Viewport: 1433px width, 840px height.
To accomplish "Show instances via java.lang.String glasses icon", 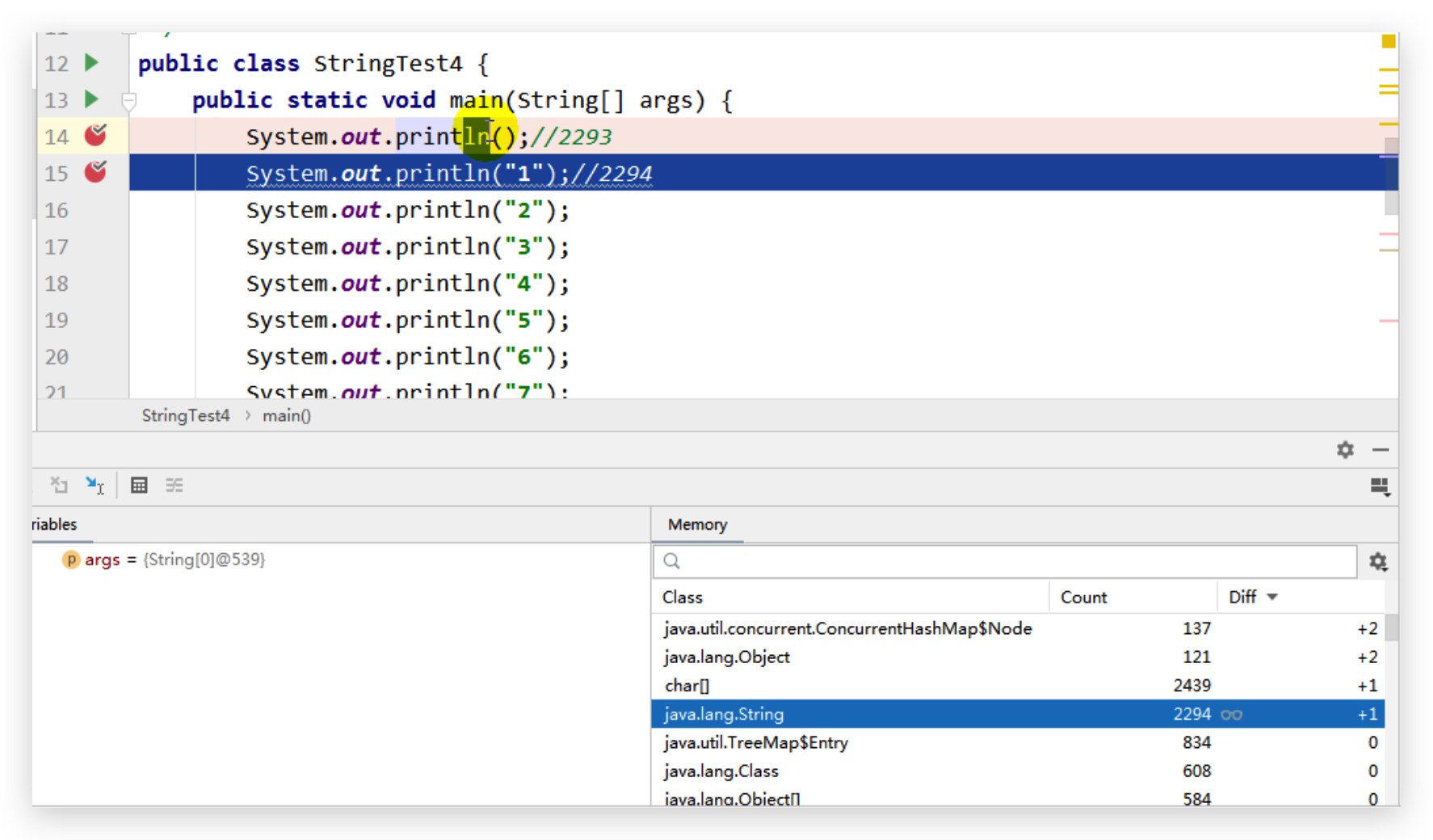I will pyautogui.click(x=1231, y=715).
